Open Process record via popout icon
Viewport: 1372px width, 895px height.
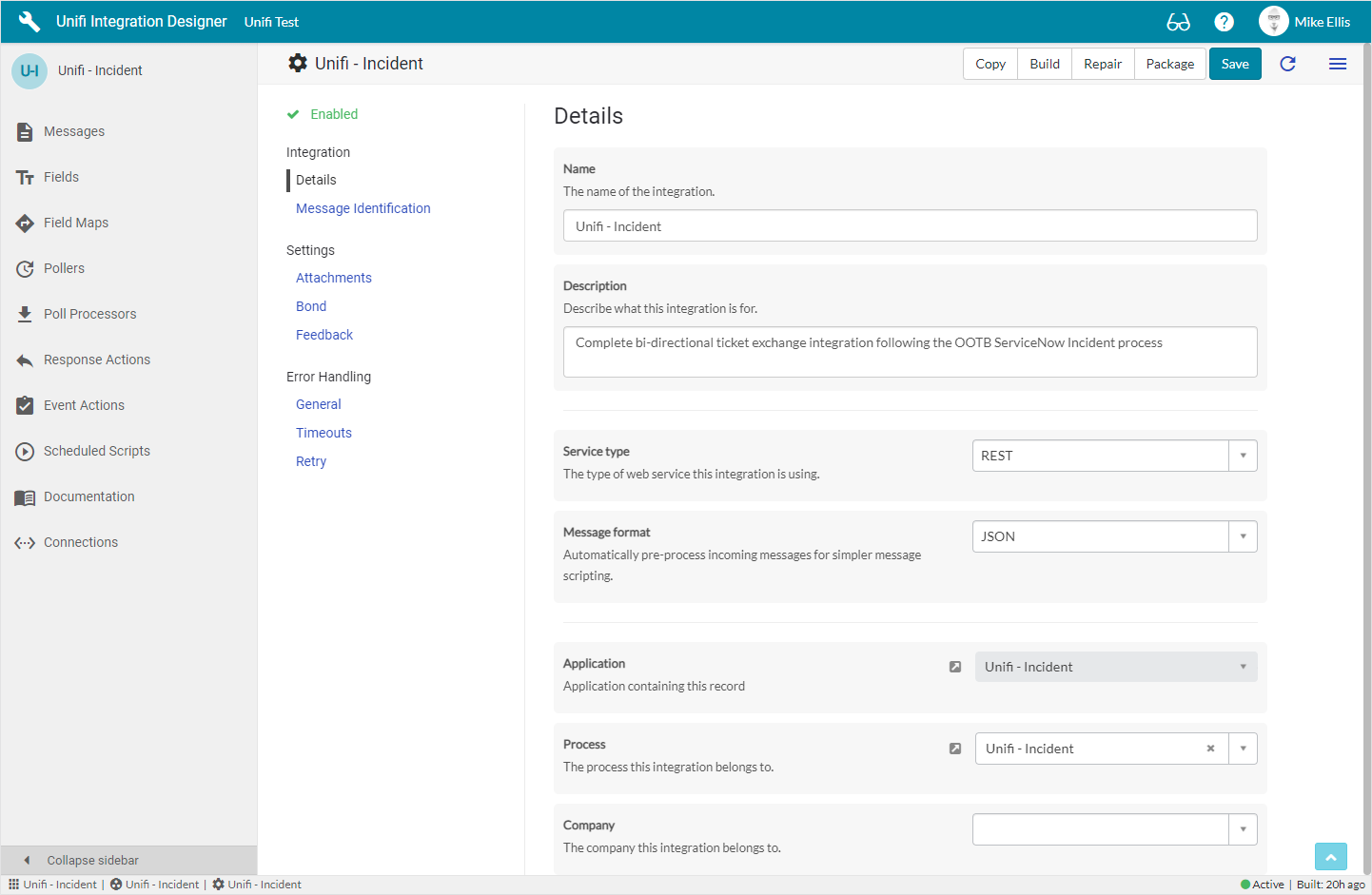[x=955, y=749]
